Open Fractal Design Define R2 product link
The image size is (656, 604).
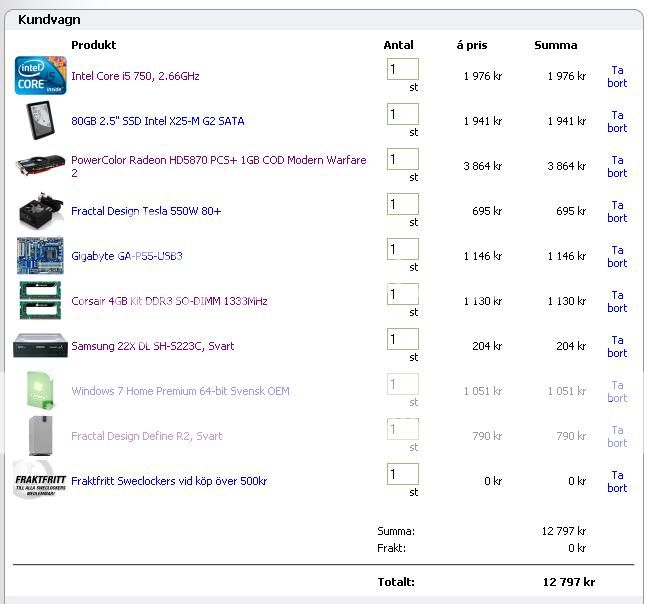point(146,436)
